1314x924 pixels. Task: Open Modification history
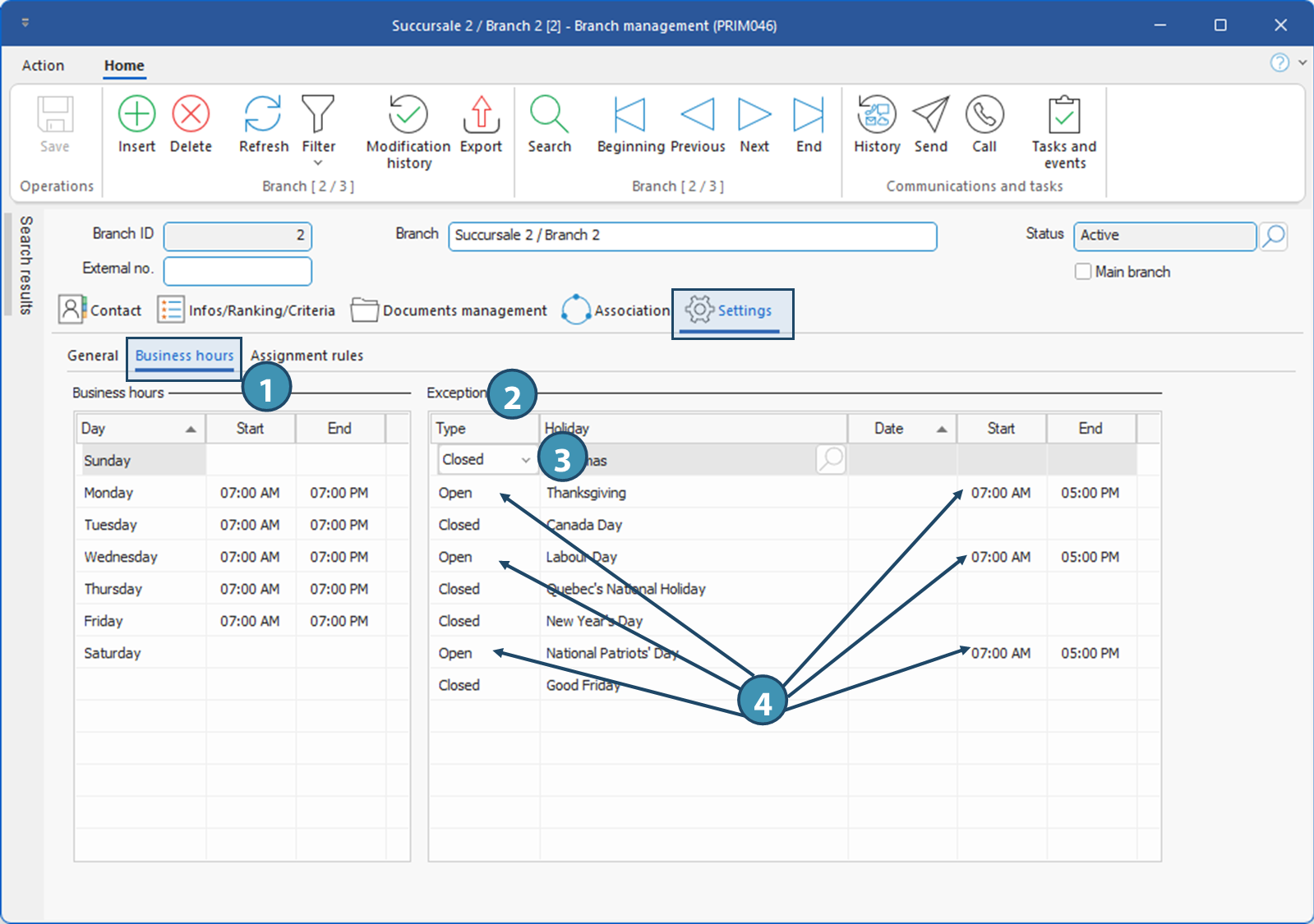tap(408, 115)
